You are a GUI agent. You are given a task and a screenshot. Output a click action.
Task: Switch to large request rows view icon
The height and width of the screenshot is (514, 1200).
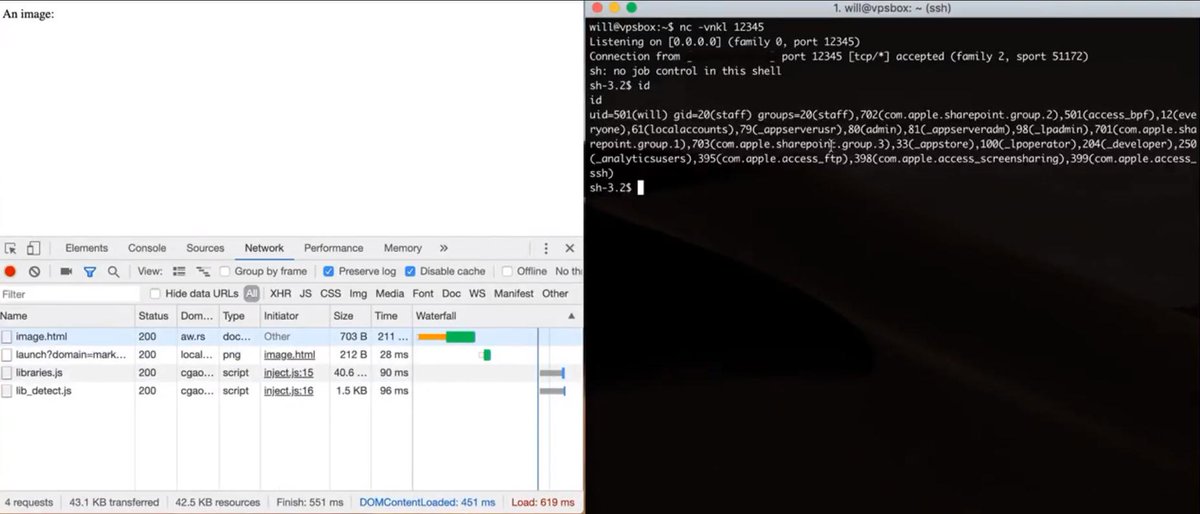point(180,271)
